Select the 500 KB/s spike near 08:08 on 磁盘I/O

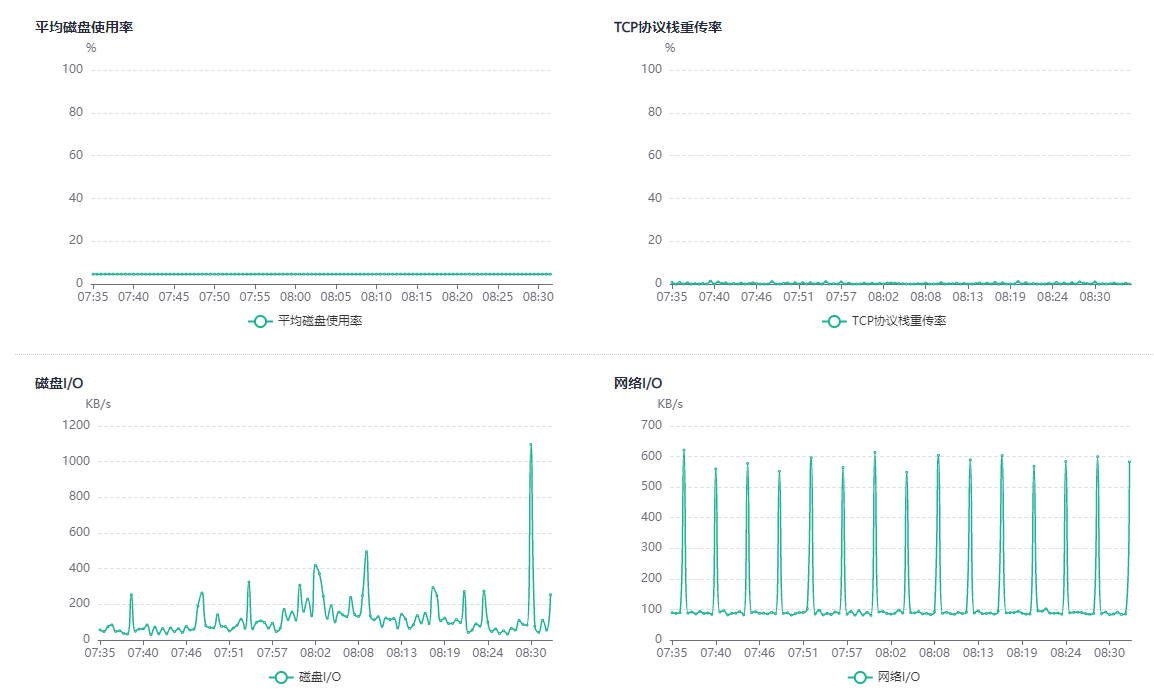pyautogui.click(x=367, y=551)
